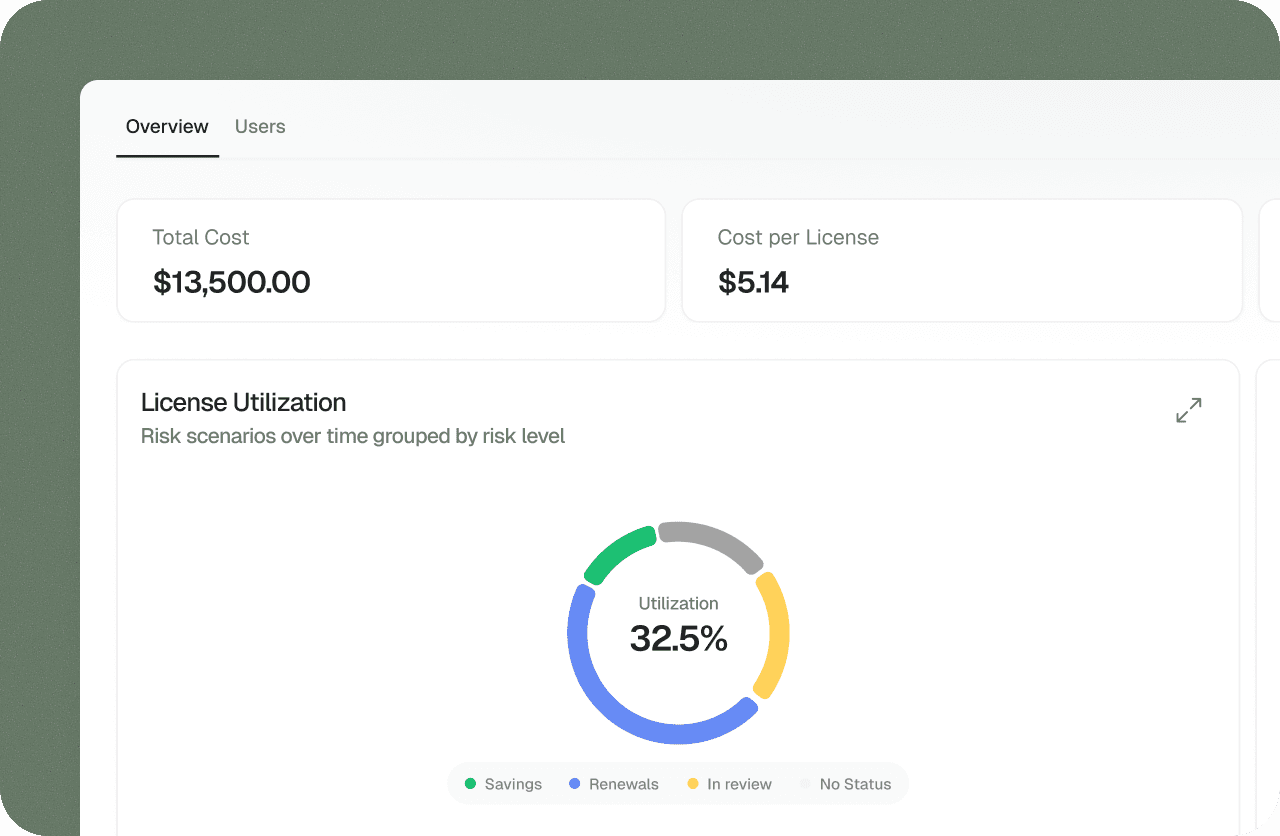Toggle the Renewals legend item

614,784
